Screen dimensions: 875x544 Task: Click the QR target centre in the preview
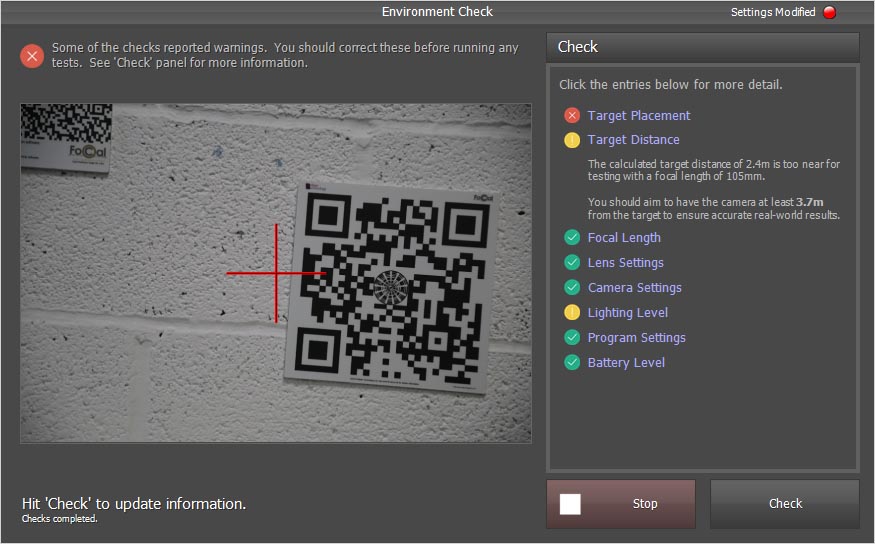coord(391,287)
